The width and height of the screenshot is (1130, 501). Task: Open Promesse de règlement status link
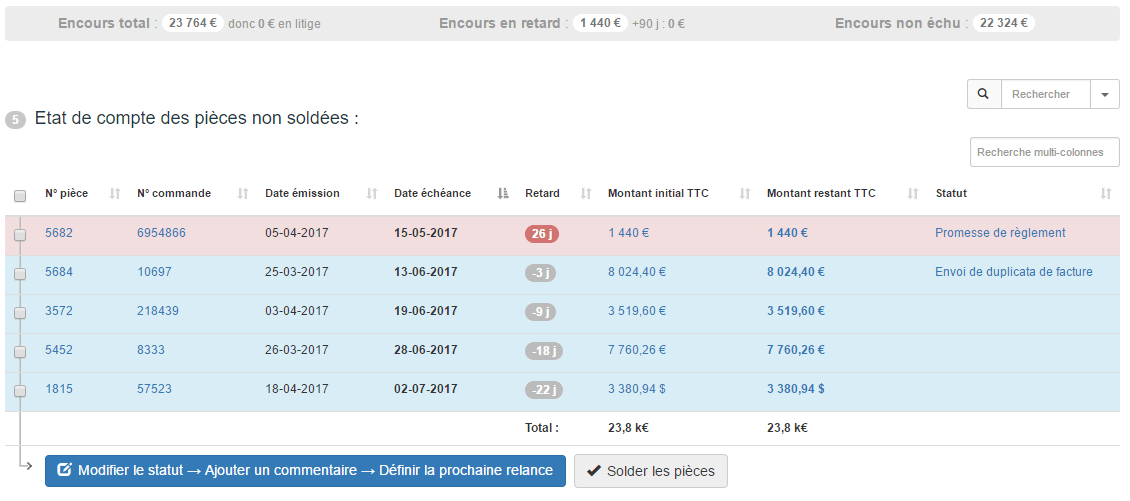click(x=1000, y=233)
